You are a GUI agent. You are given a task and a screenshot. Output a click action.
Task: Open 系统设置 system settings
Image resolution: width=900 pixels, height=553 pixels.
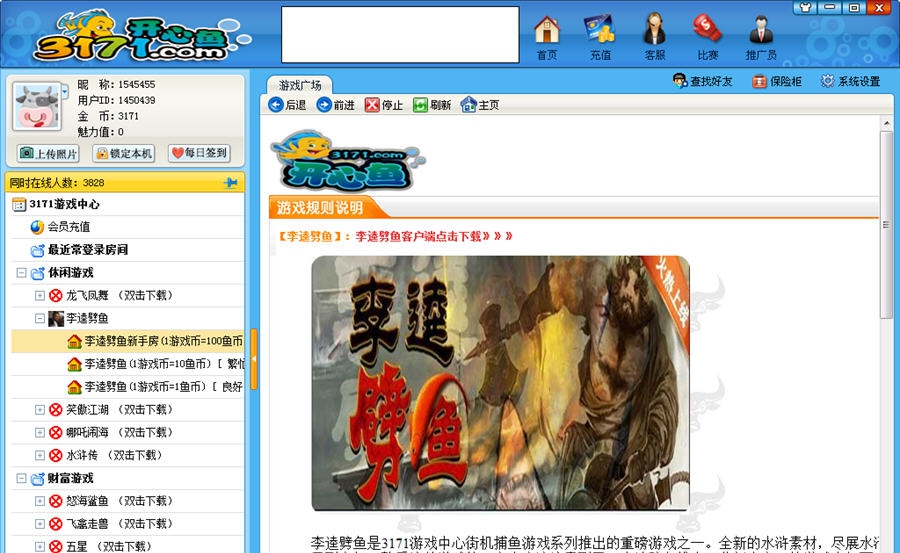click(850, 82)
